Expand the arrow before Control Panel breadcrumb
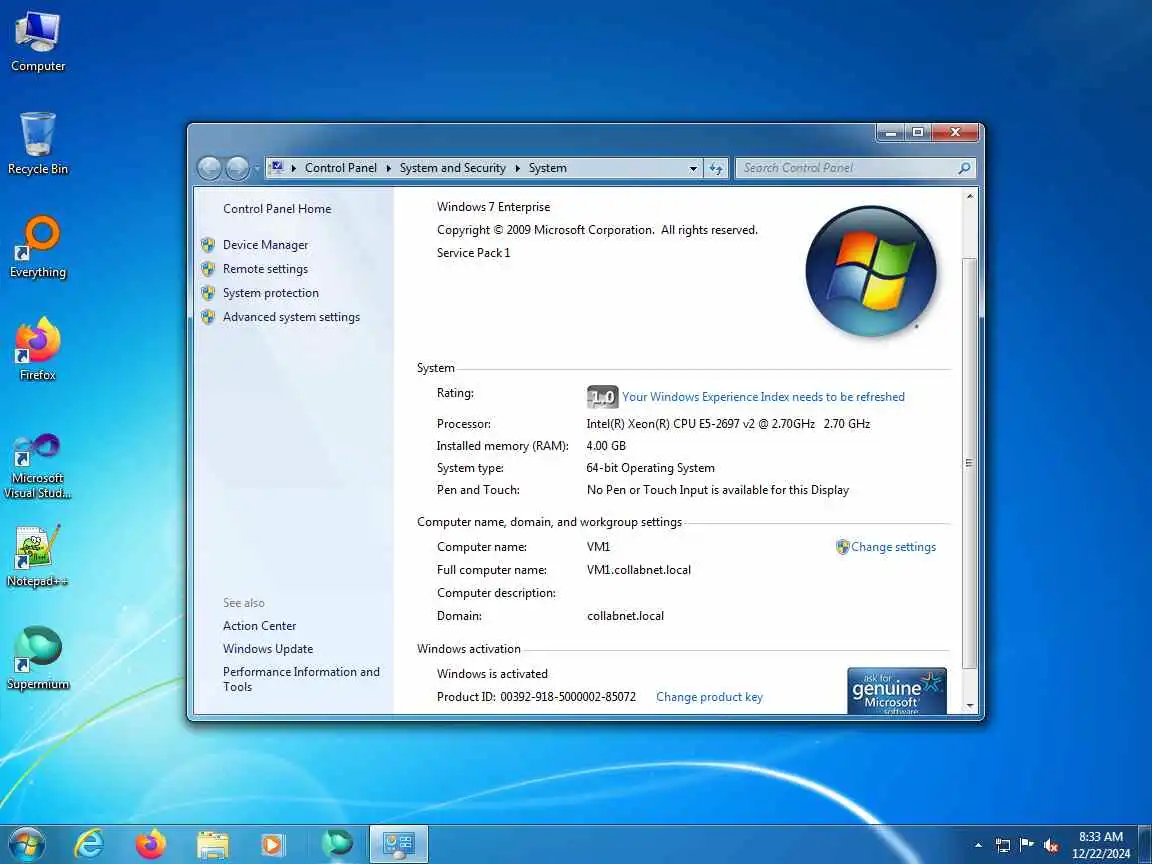 click(x=294, y=168)
